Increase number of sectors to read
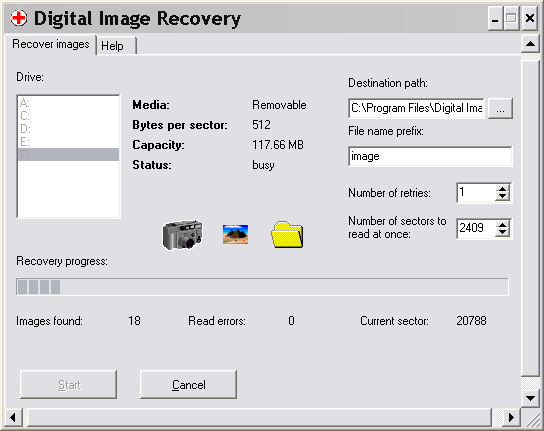The width and height of the screenshot is (544, 431). pos(502,225)
